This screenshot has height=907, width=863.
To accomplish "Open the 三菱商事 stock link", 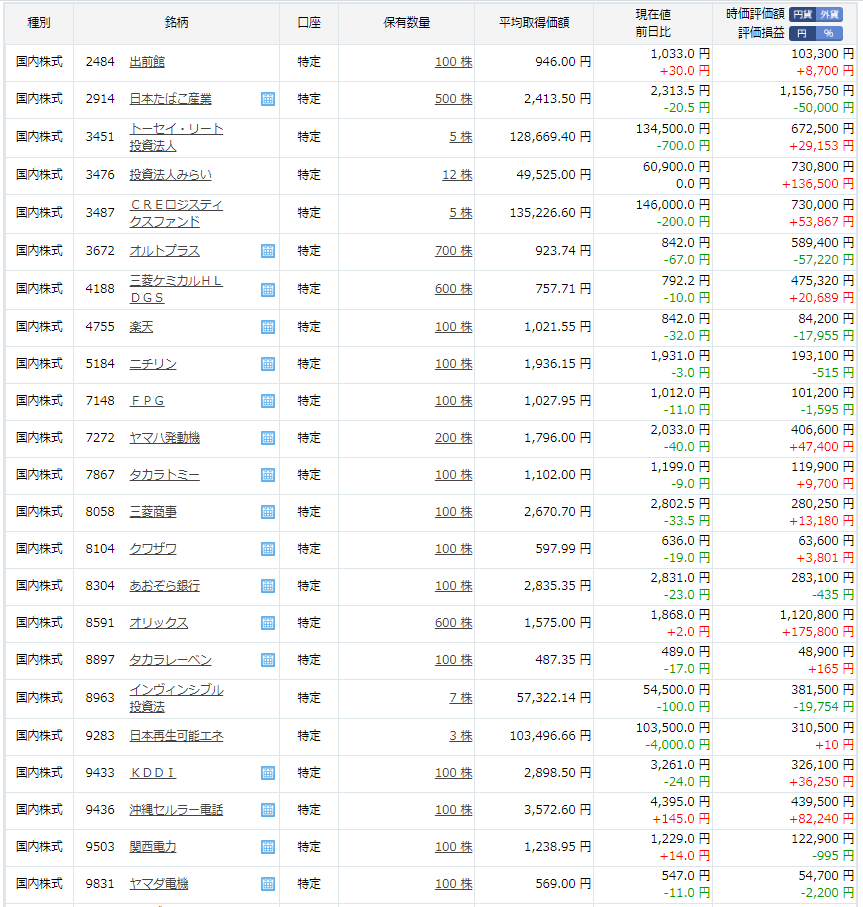I will click(x=153, y=512).
